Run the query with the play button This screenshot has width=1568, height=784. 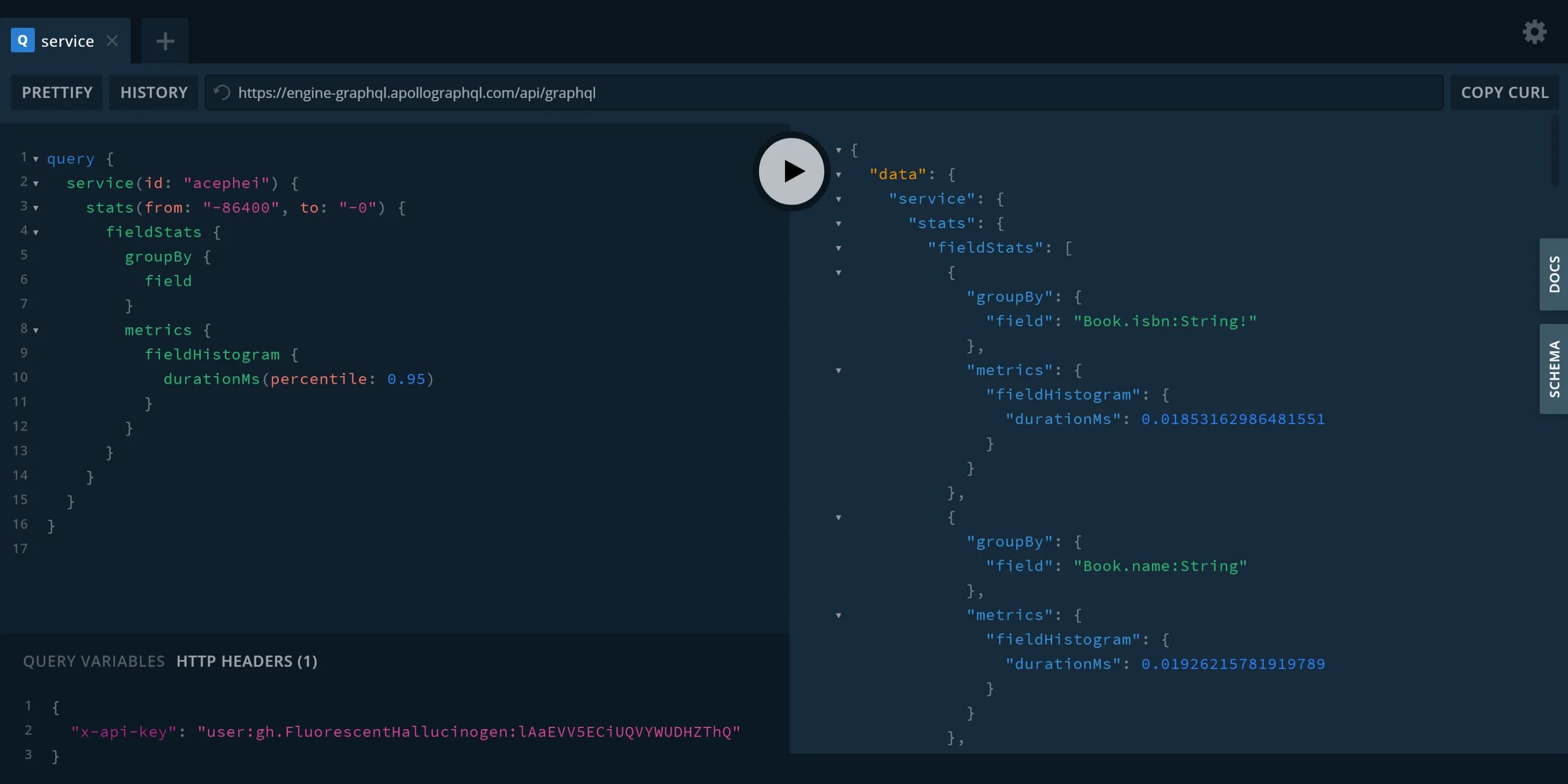791,171
